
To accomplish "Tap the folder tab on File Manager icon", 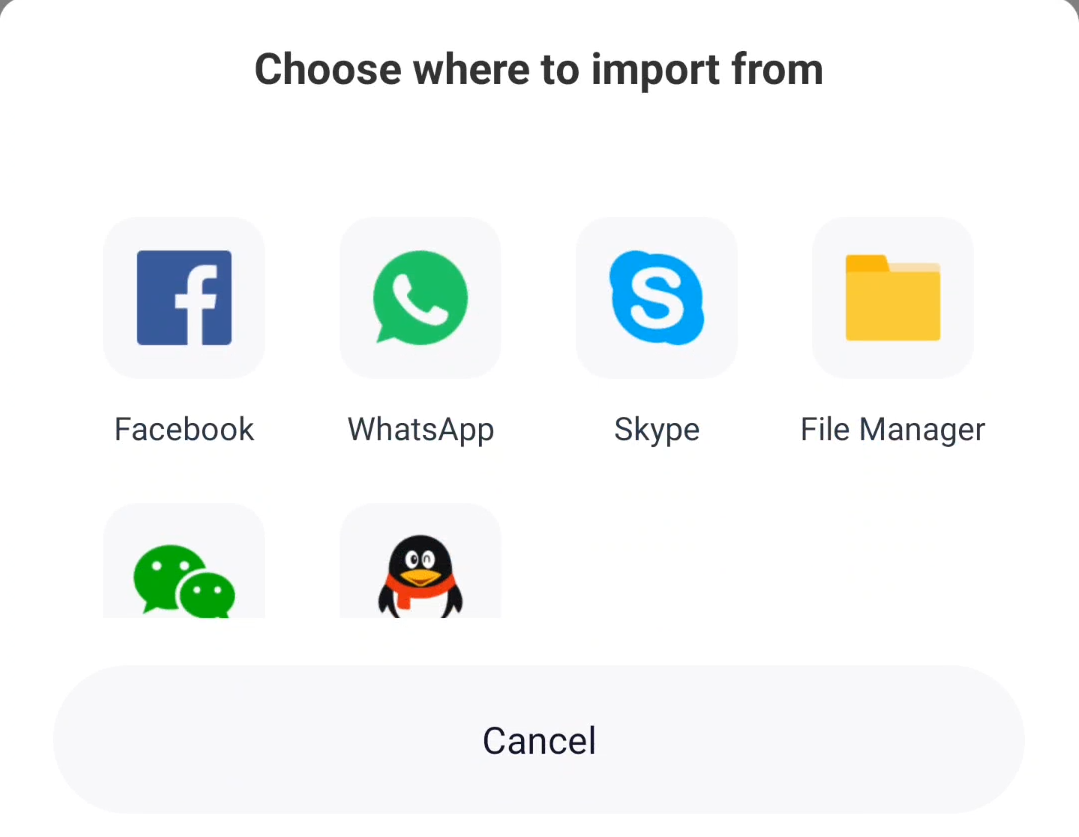I will tap(866, 264).
